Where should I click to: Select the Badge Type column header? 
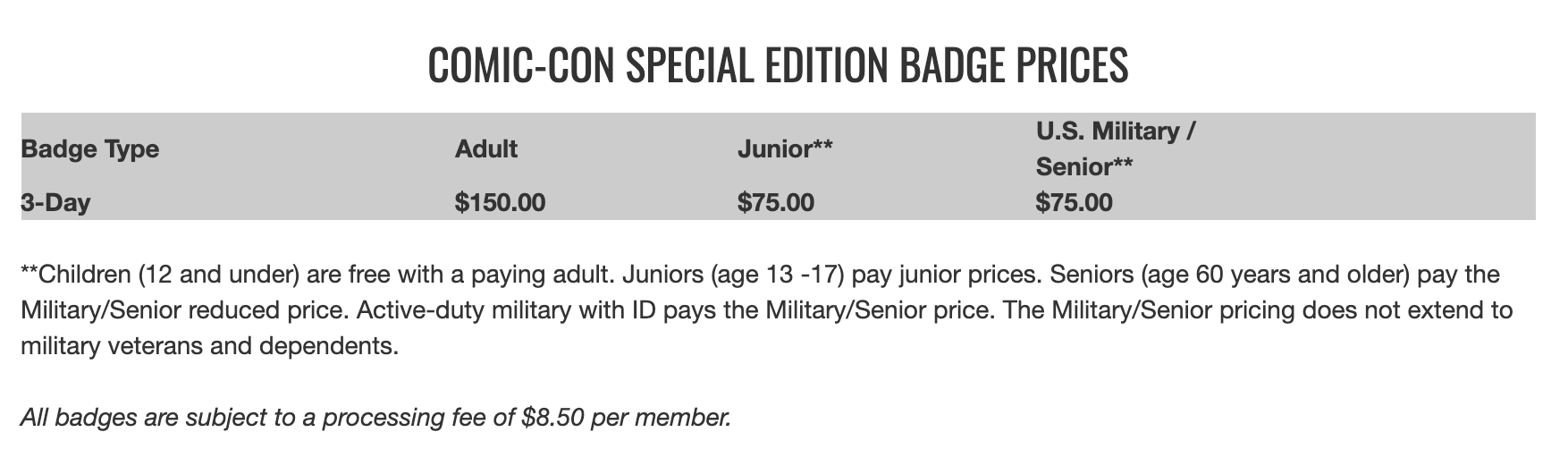[89, 148]
